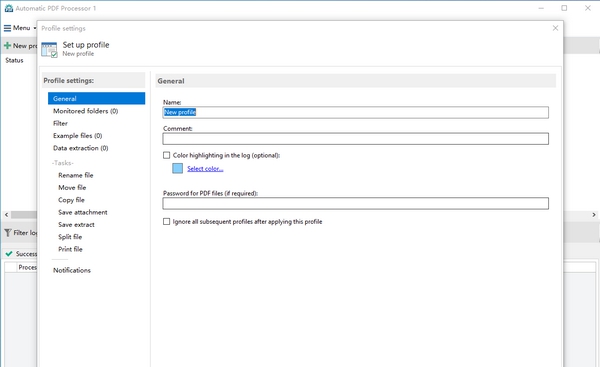
Task: Click the Name input field
Action: (x=355, y=112)
